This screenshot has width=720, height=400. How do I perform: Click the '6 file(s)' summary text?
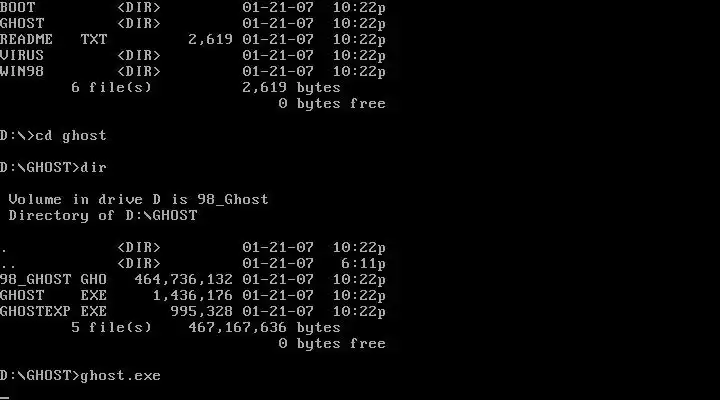point(111,88)
